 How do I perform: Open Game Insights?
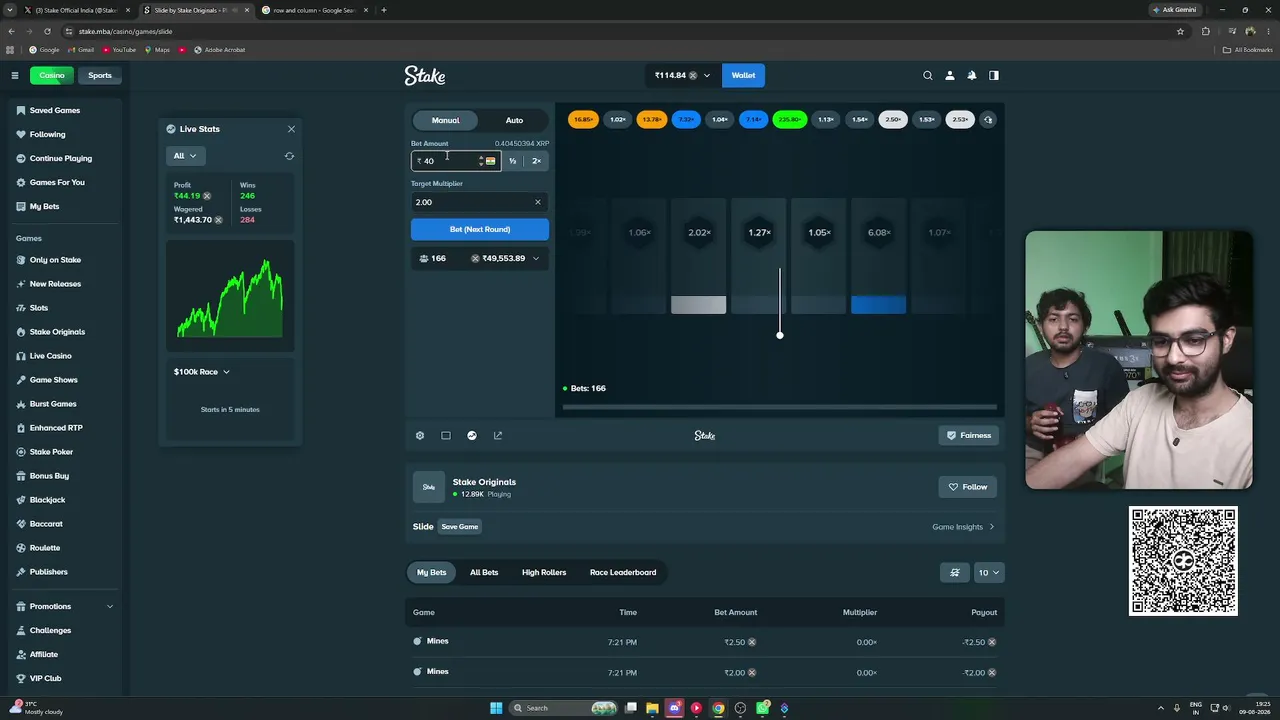point(963,527)
